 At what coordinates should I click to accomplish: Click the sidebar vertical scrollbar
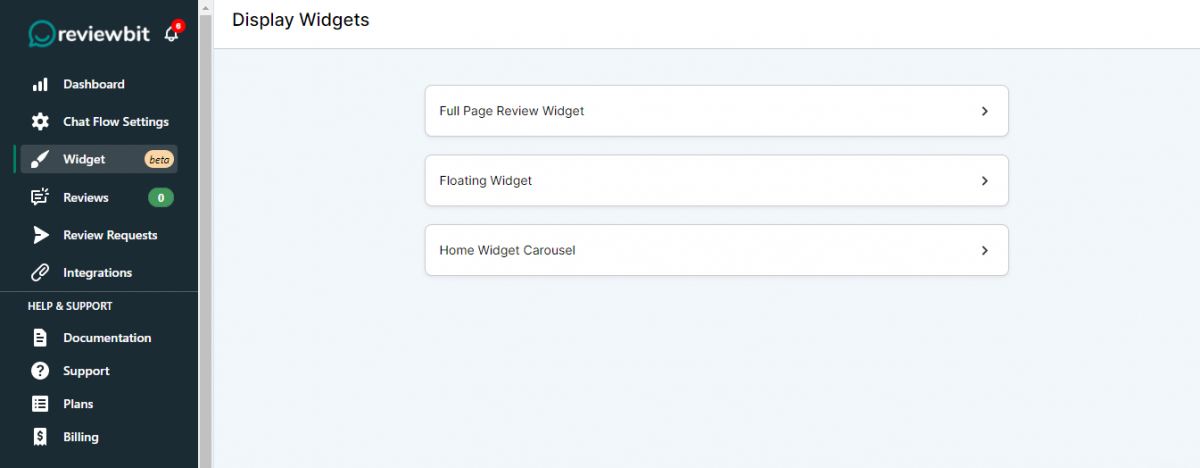[x=206, y=234]
